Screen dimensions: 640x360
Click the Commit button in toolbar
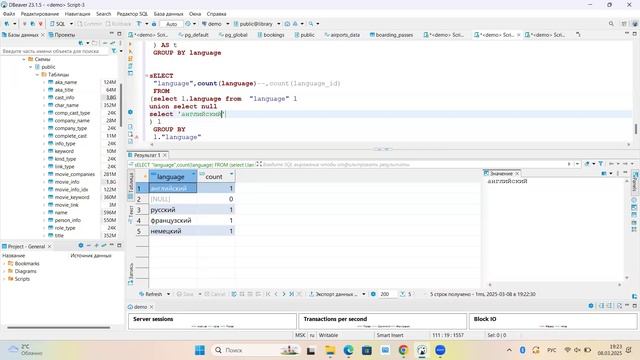[x=89, y=24]
